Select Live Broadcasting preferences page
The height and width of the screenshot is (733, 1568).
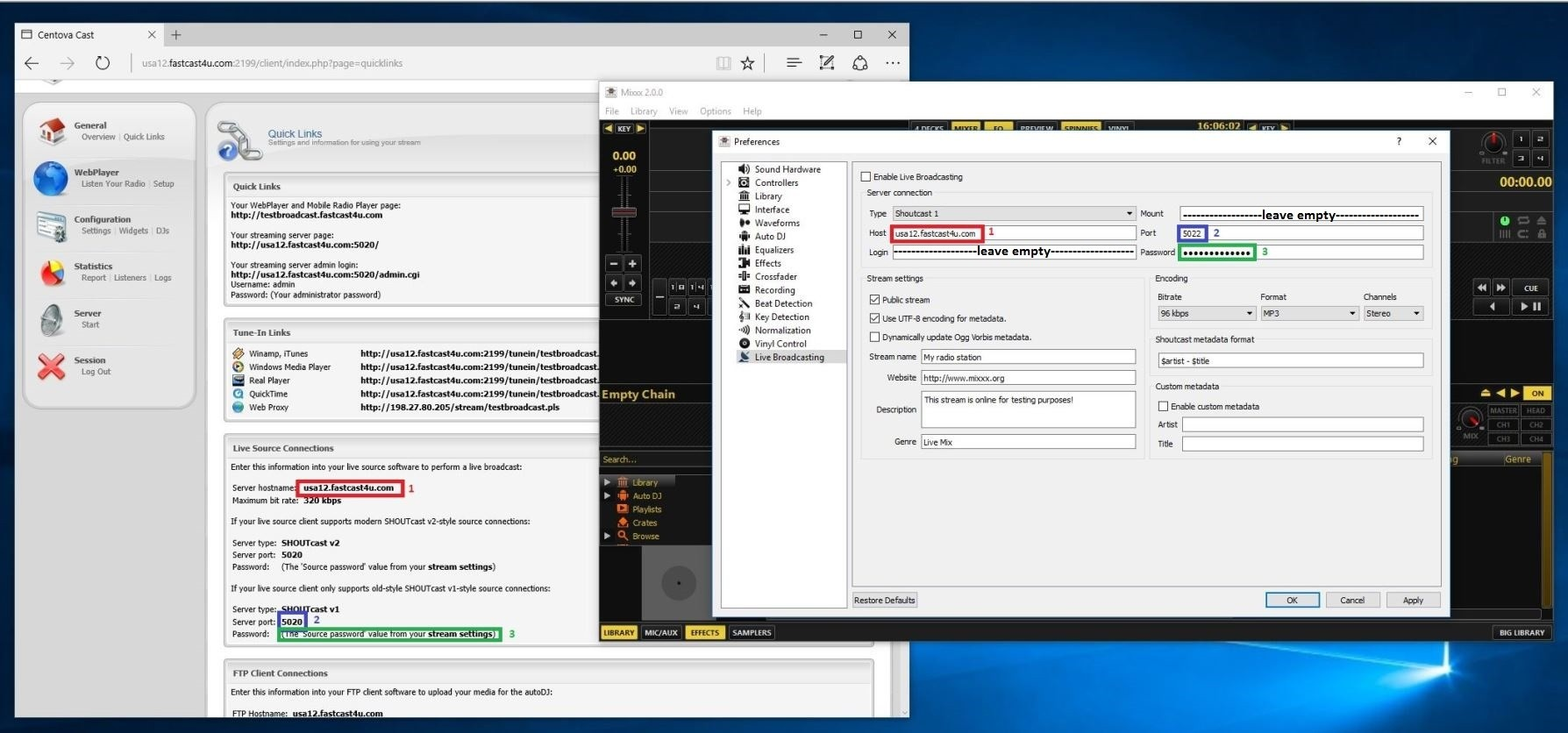[789, 357]
